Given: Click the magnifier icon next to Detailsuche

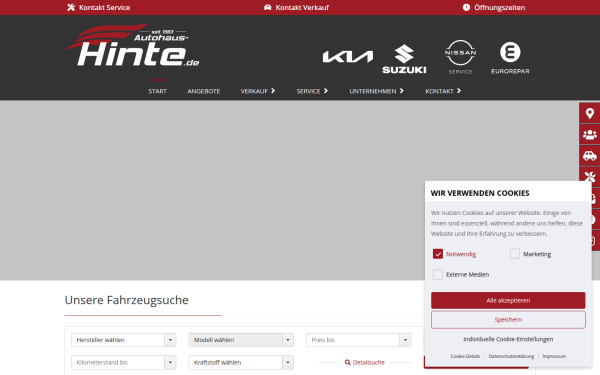Looking at the screenshot, I should point(347,362).
